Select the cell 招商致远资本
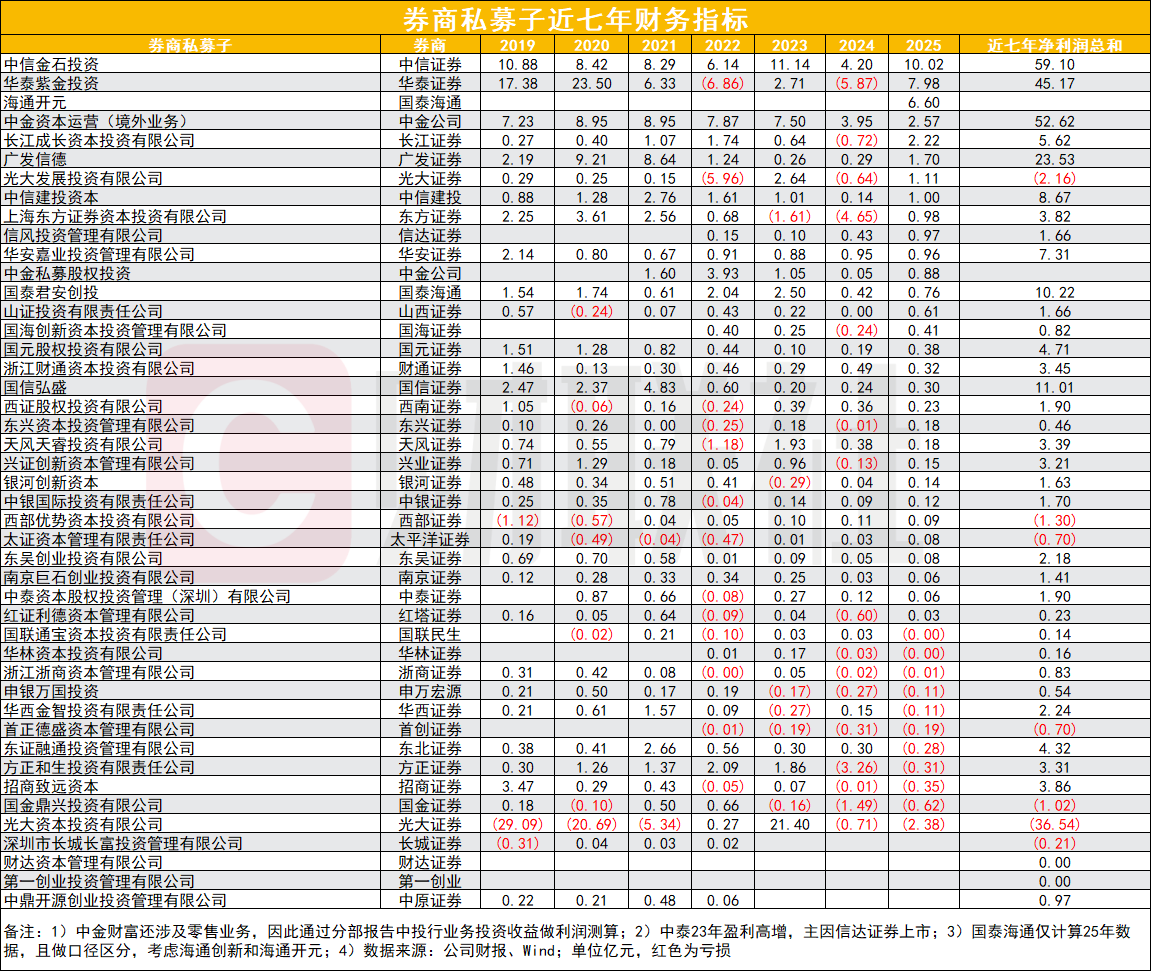Screen dimensions: 1151x971 click(x=51, y=787)
